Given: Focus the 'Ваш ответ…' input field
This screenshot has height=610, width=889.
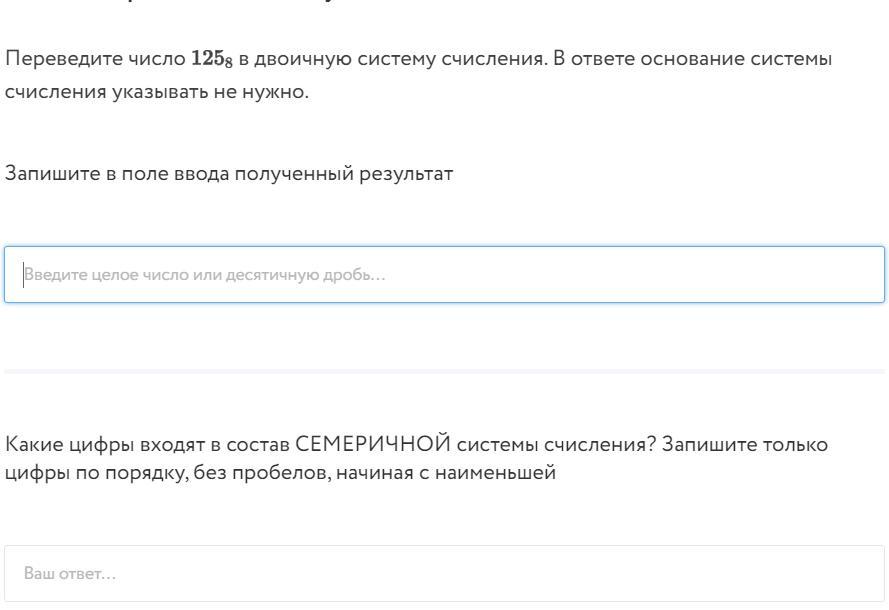Looking at the screenshot, I should [444, 573].
